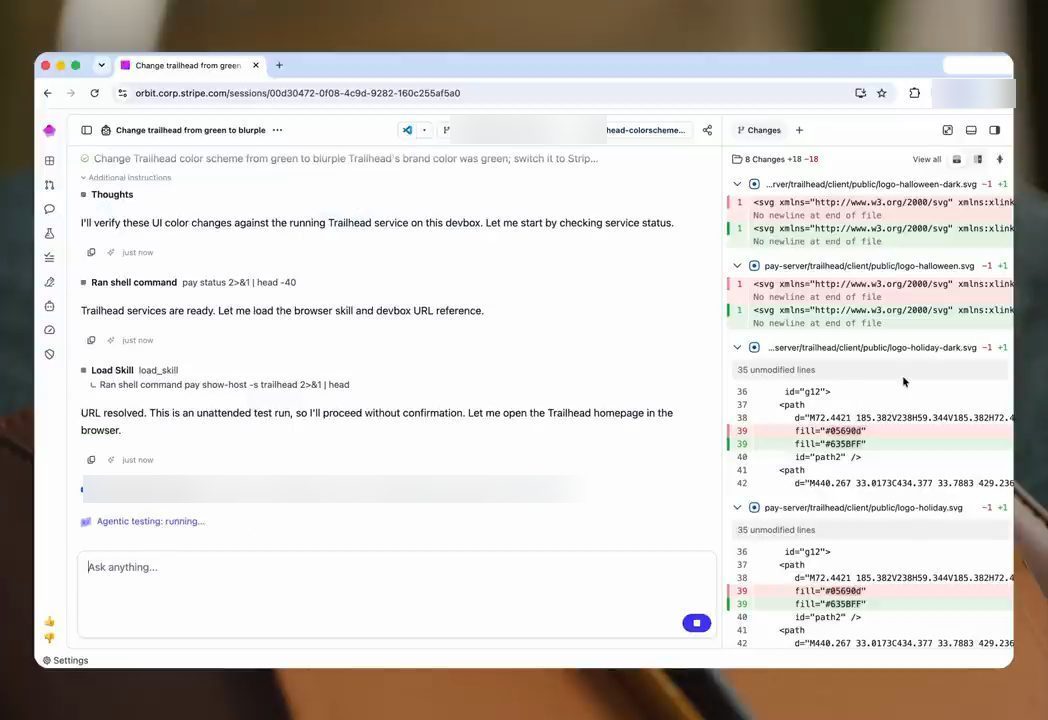Stop the running agent with blue button

(696, 623)
